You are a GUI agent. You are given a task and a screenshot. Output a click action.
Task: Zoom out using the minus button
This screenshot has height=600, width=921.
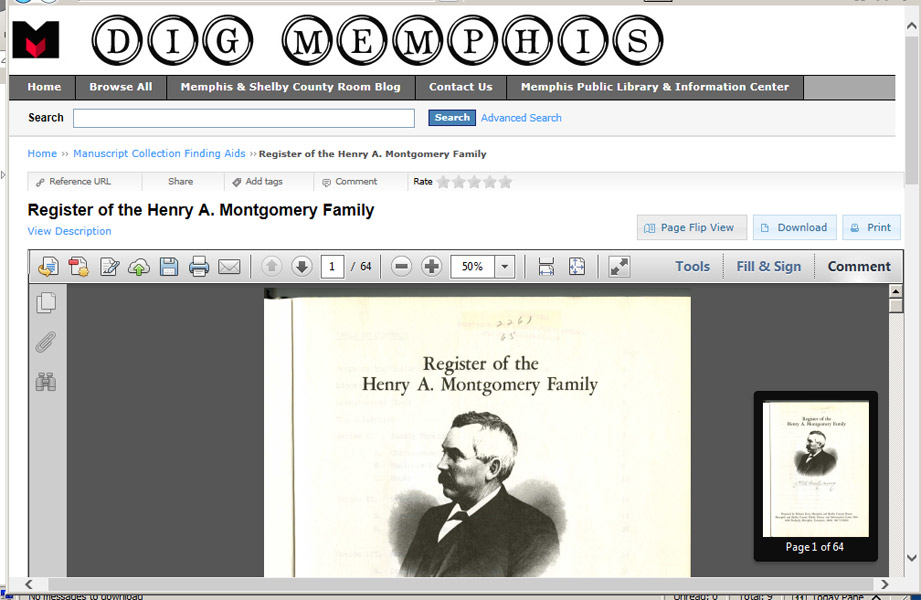click(x=402, y=267)
